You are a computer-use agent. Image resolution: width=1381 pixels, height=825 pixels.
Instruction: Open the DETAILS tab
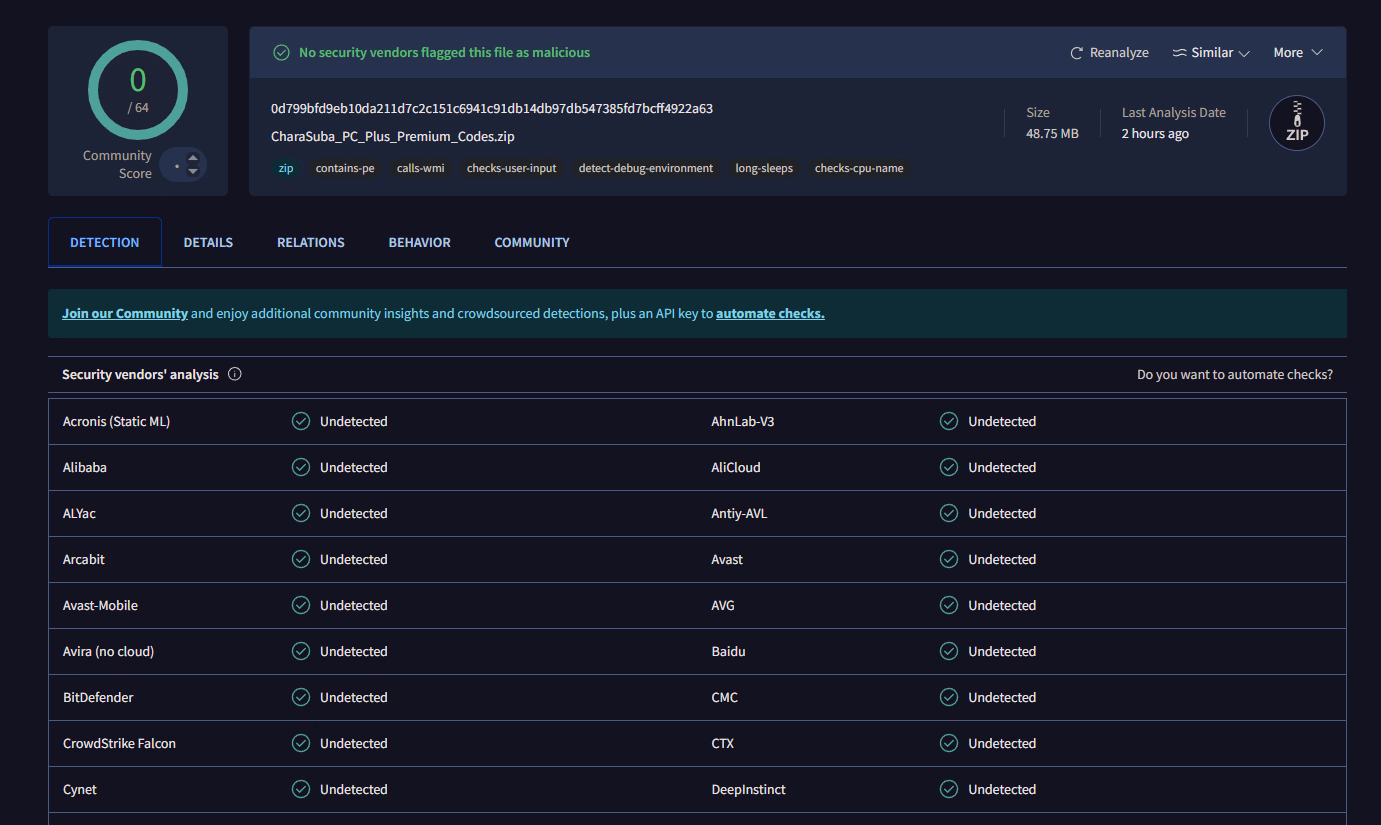tap(208, 242)
